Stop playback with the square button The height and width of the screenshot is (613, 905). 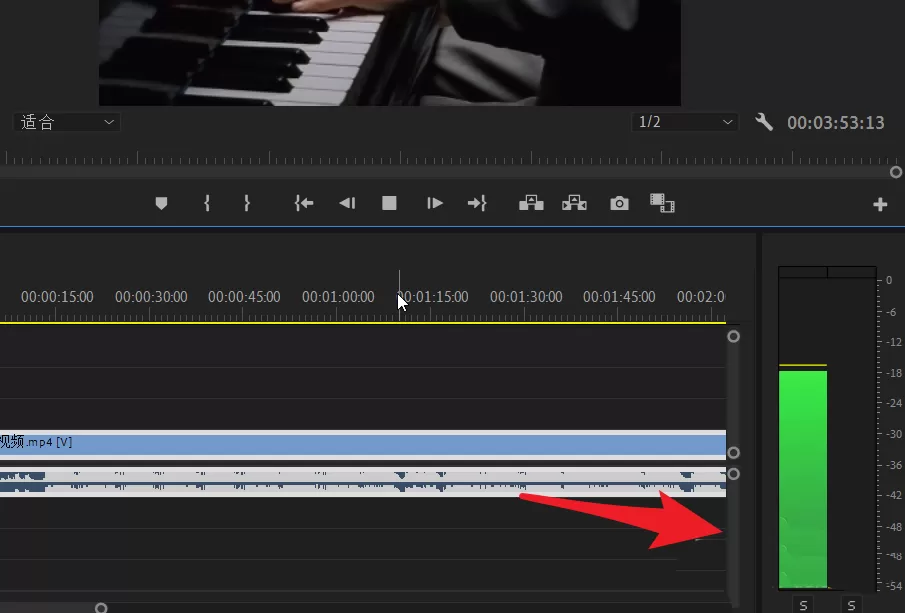coord(389,203)
